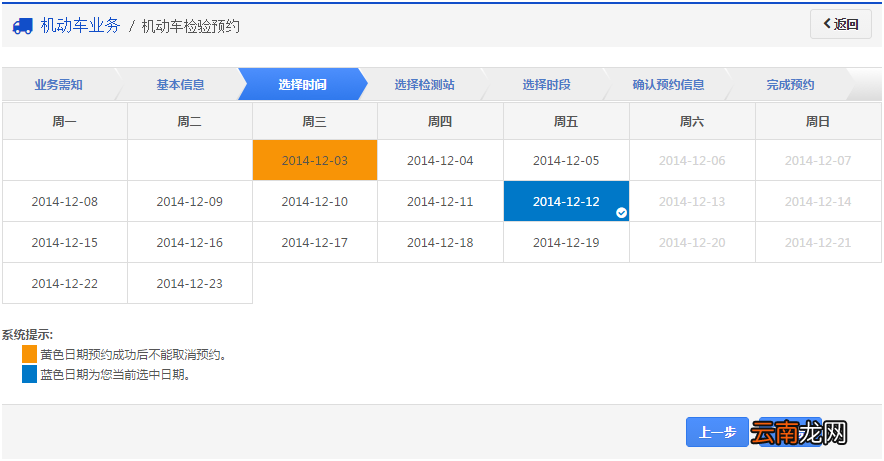Select date 2014-12-15 under 周一

click(65, 242)
